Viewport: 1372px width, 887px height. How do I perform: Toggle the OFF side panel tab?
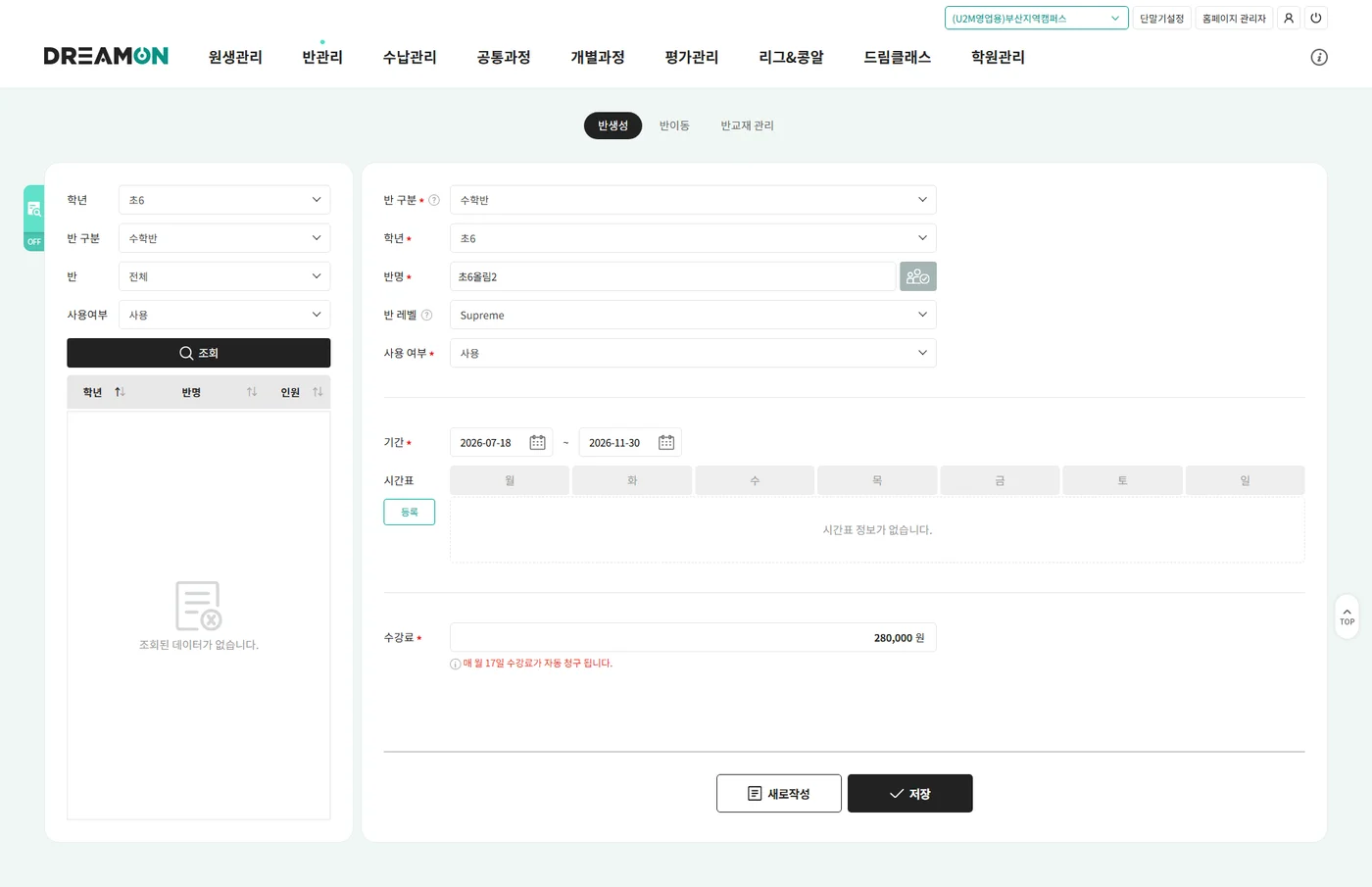click(x=34, y=218)
